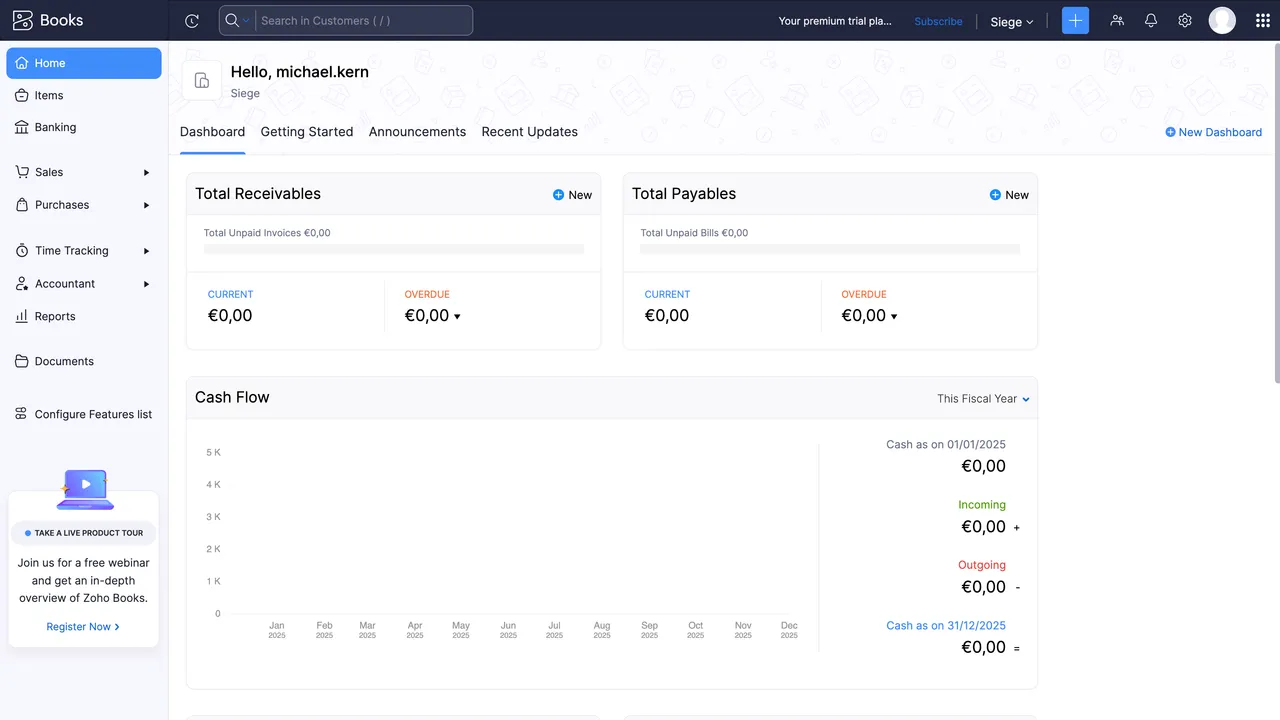The height and width of the screenshot is (720, 1280).
Task: Open Documents in the sidebar
Action: pos(84,361)
